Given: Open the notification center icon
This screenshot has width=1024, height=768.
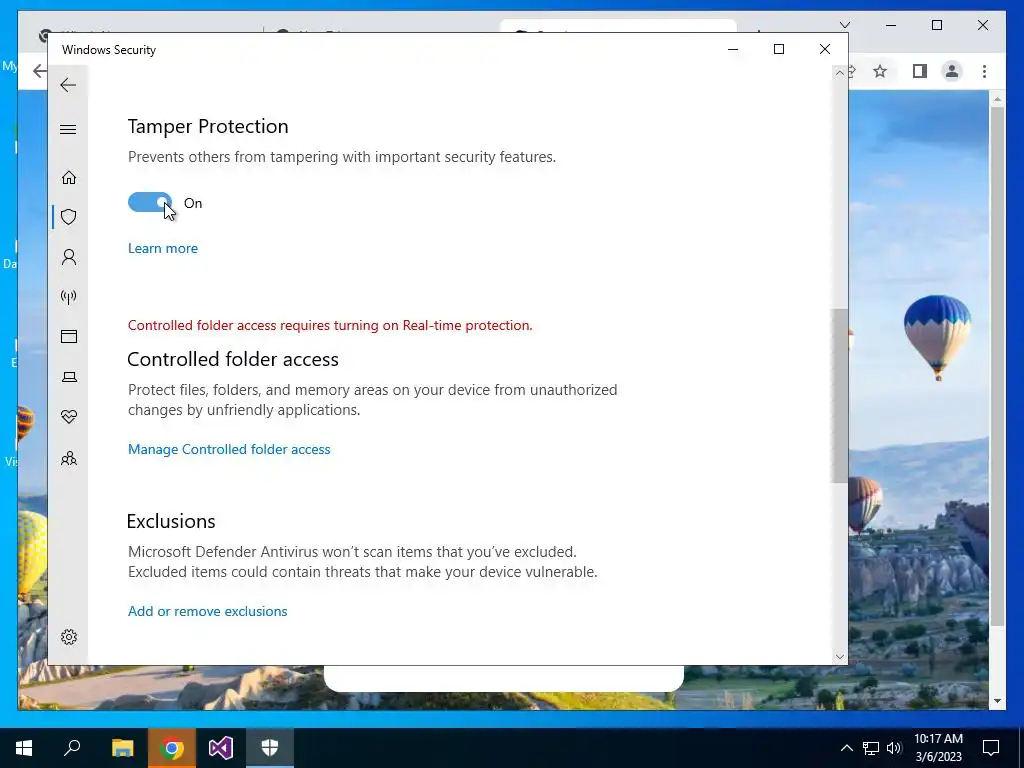Looking at the screenshot, I should (991, 748).
